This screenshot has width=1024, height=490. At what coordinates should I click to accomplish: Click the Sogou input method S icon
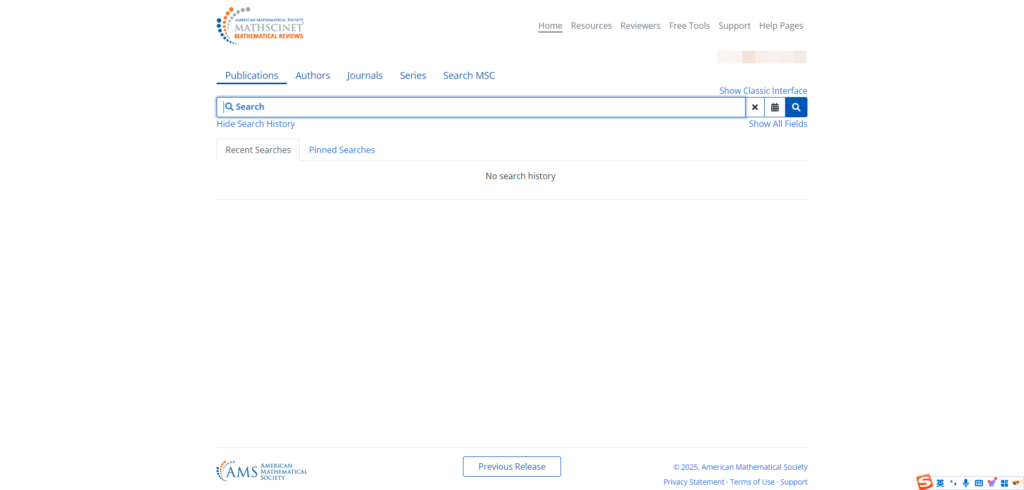click(925, 483)
